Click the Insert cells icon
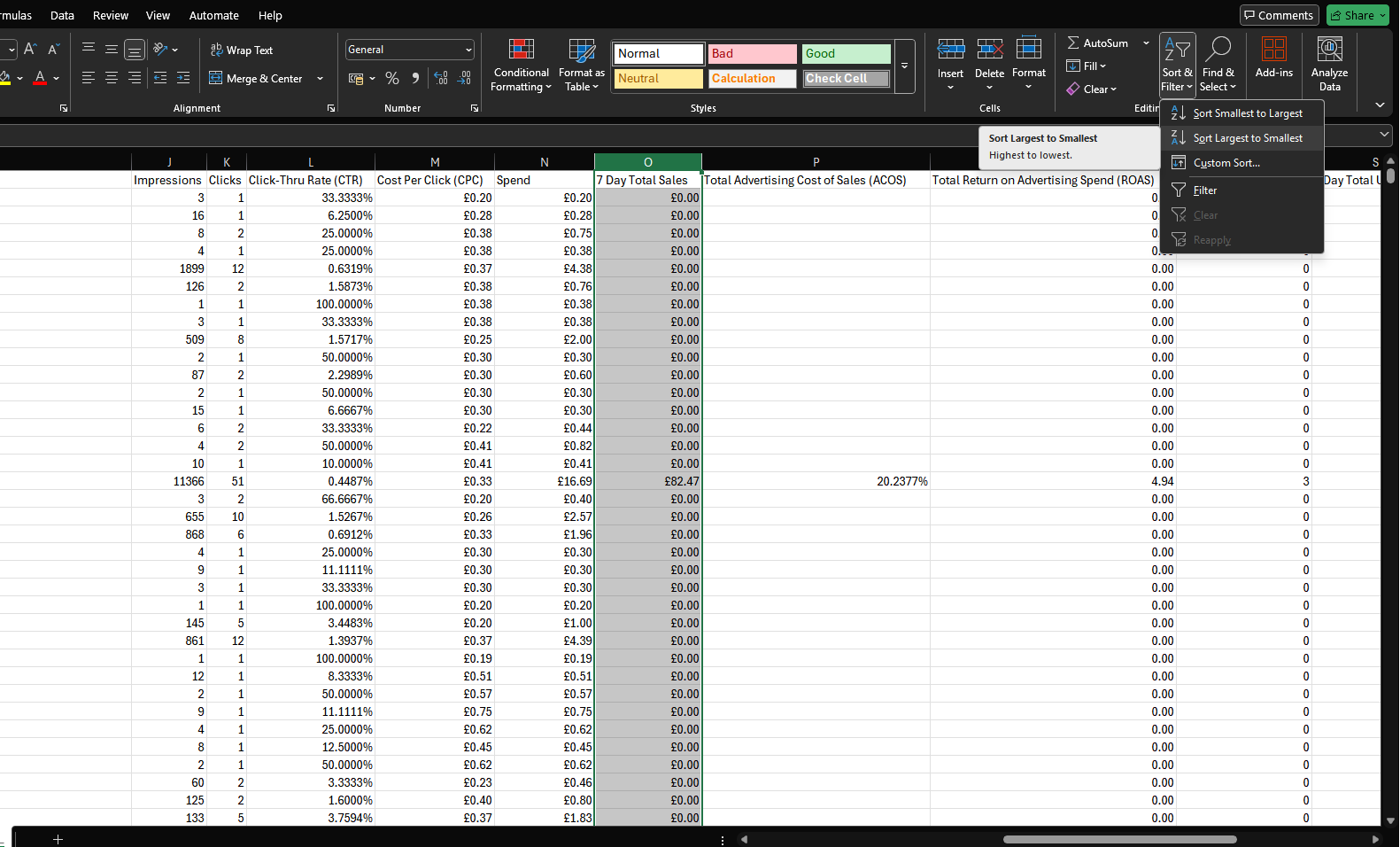Viewport: 1400px width, 847px height. coord(950,50)
